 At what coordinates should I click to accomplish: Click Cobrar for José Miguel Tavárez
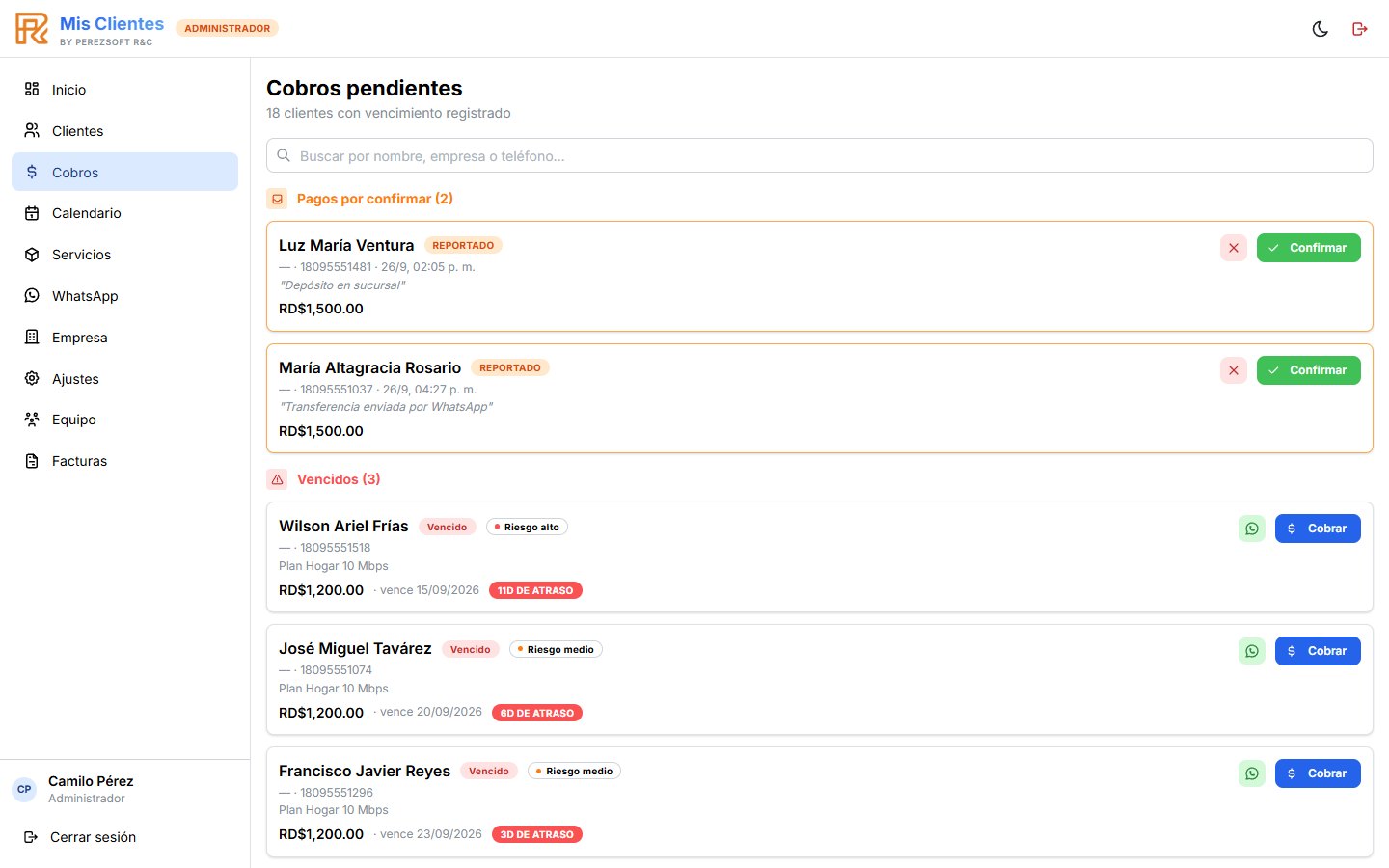pyautogui.click(x=1318, y=651)
